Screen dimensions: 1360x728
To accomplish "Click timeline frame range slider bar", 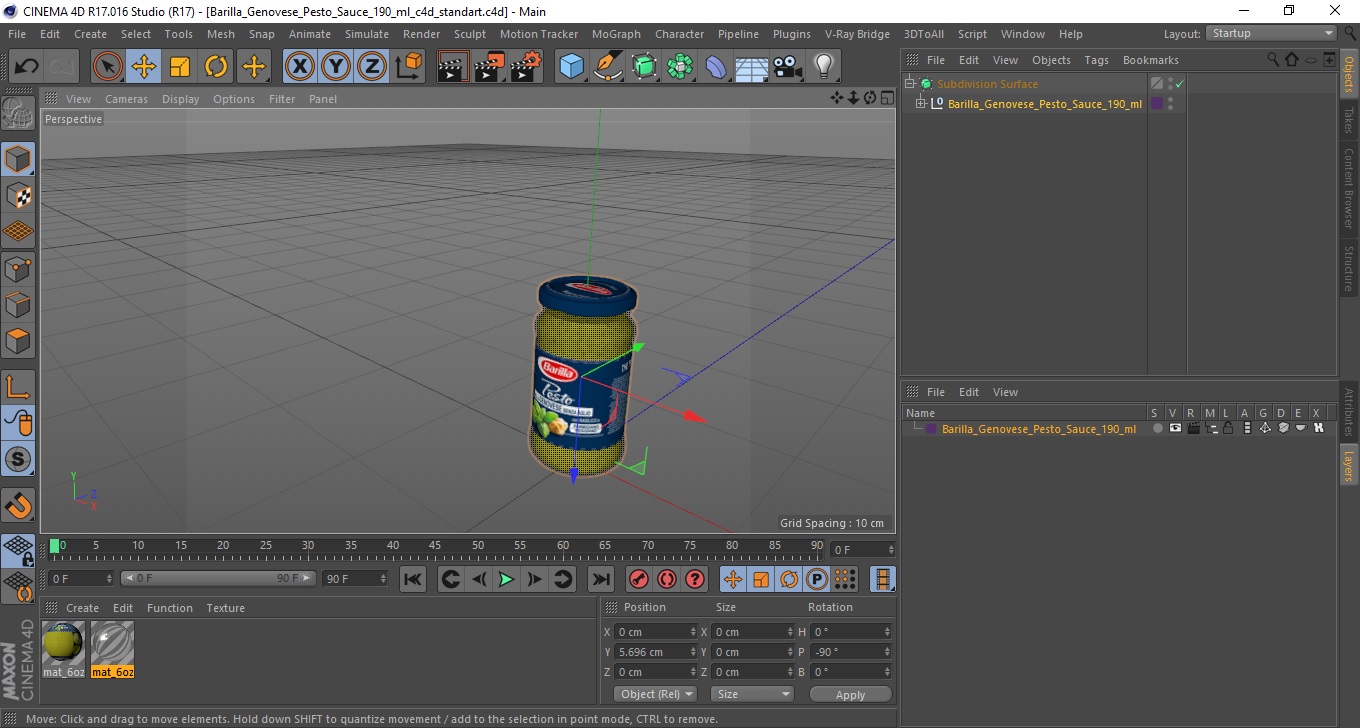I will (x=218, y=579).
